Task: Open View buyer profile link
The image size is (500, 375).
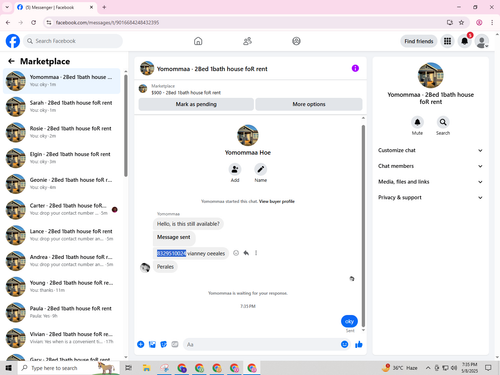Action: [x=277, y=201]
